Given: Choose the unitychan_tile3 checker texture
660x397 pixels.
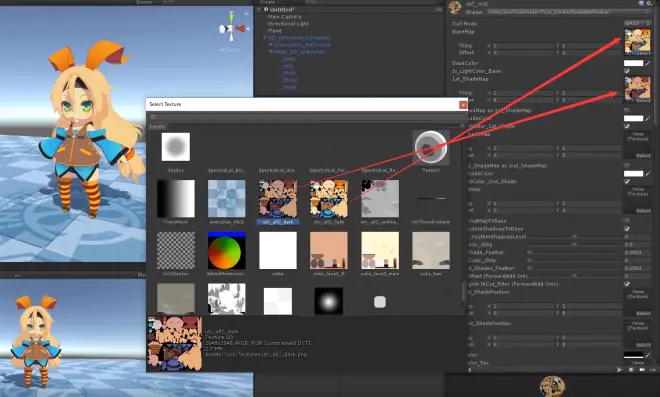Looking at the screenshot, I should point(226,199).
